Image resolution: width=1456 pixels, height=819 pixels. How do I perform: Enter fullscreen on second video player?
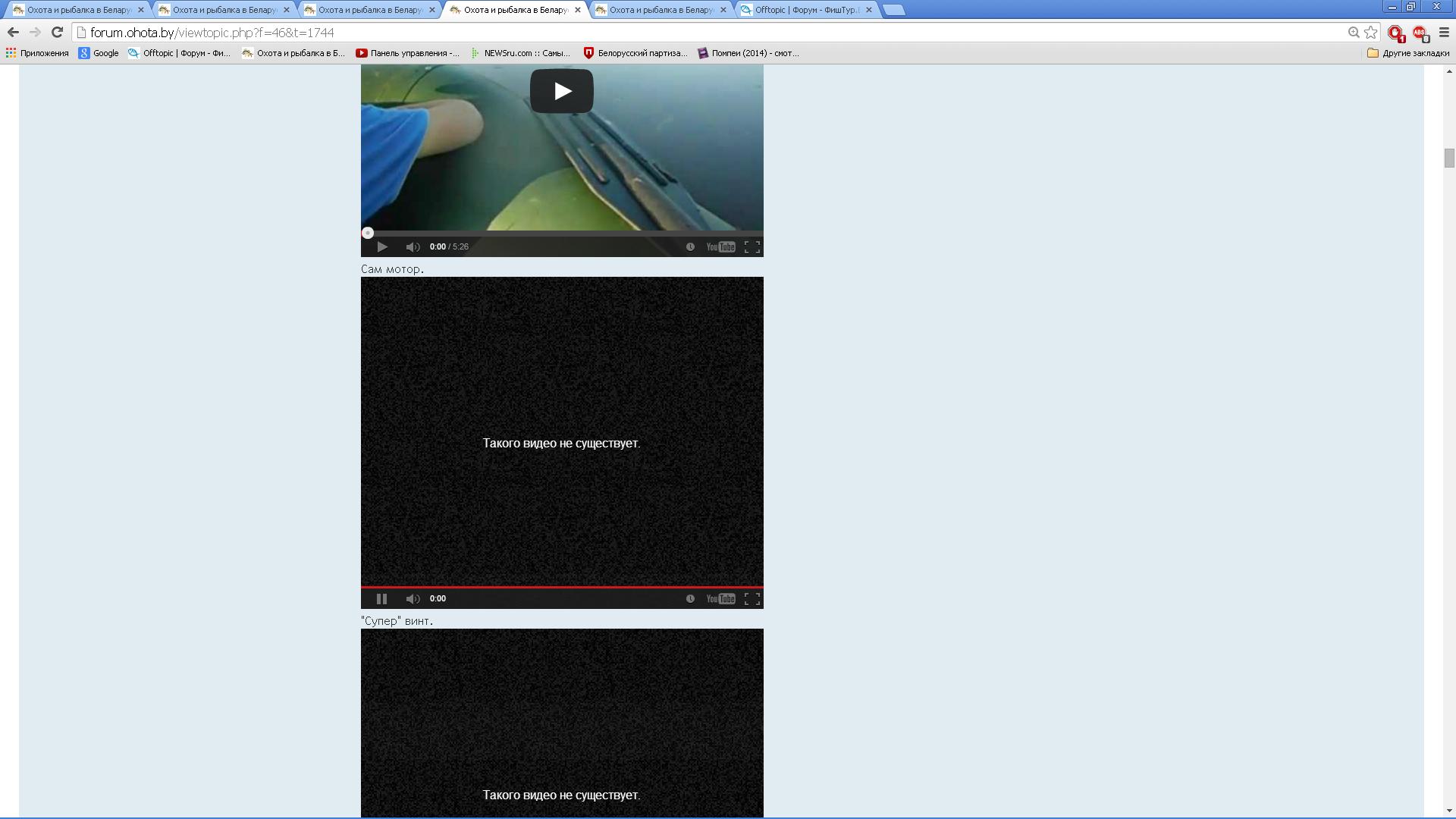coord(752,599)
